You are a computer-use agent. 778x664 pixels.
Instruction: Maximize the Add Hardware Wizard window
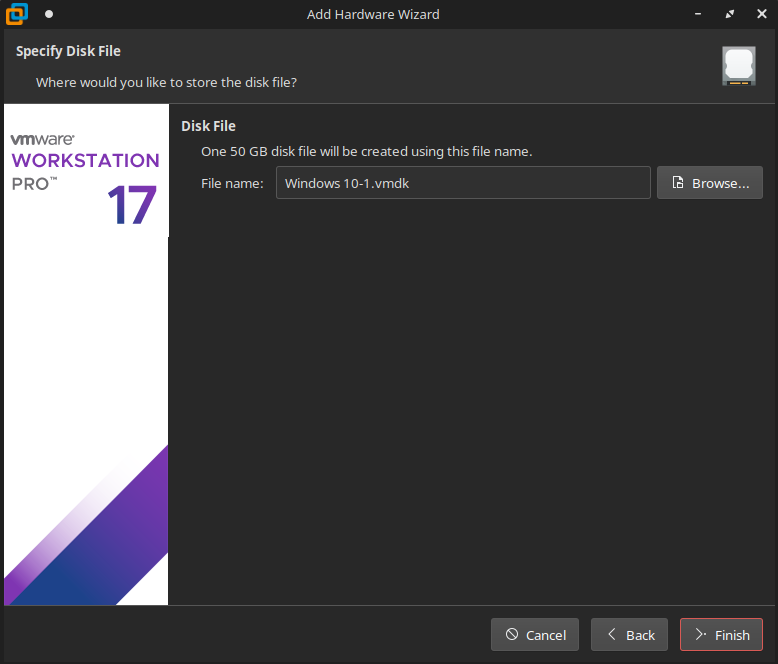730,15
